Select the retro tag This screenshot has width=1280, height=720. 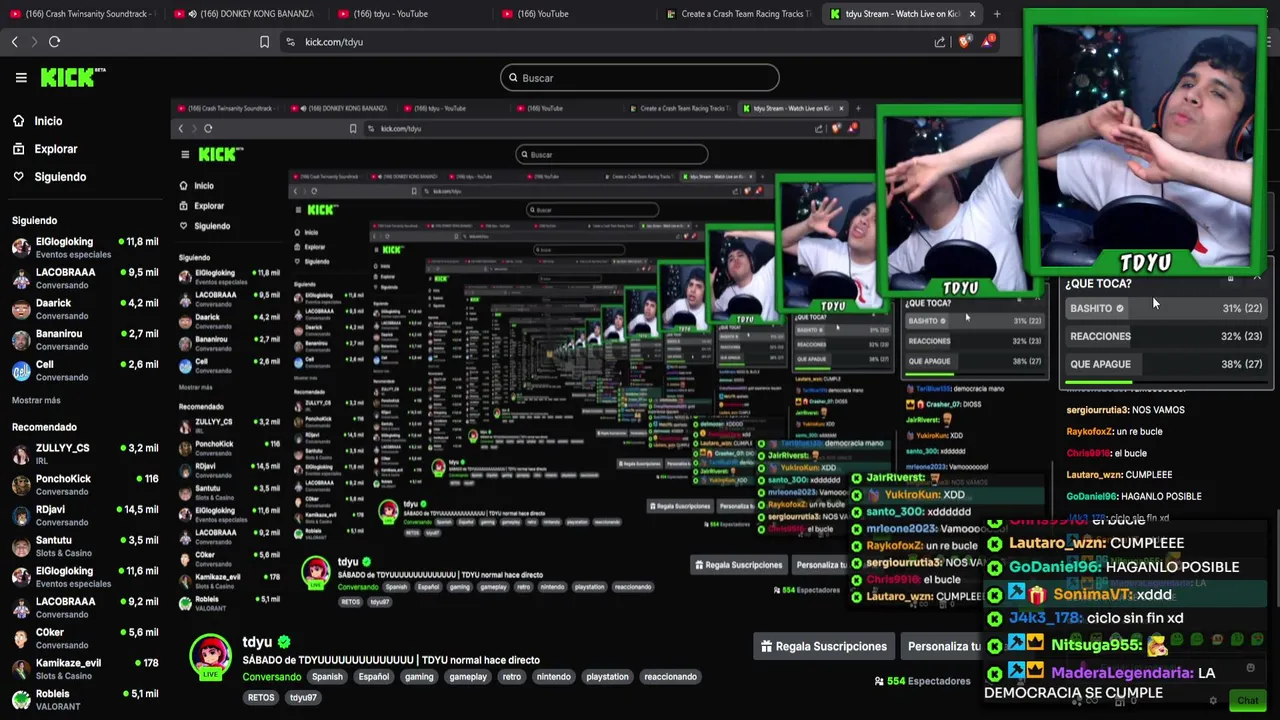click(x=512, y=677)
